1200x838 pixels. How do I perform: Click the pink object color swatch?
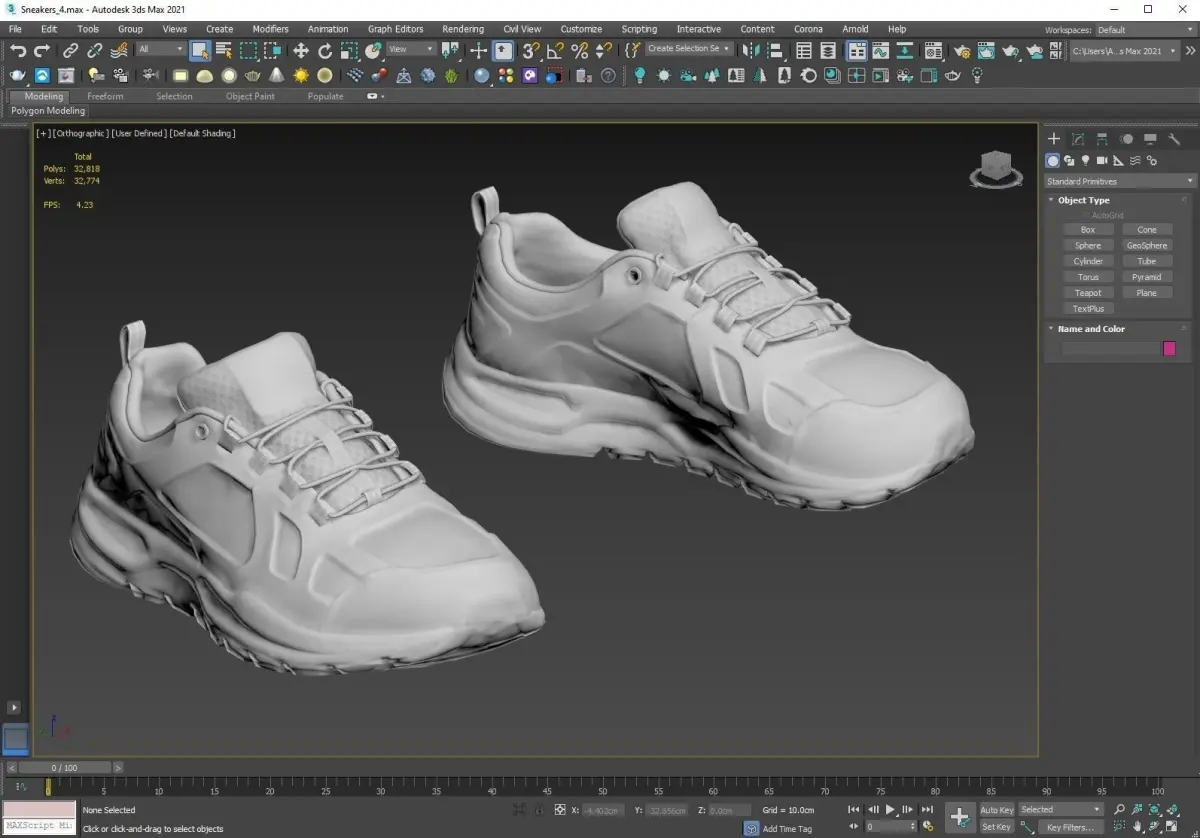(1169, 349)
